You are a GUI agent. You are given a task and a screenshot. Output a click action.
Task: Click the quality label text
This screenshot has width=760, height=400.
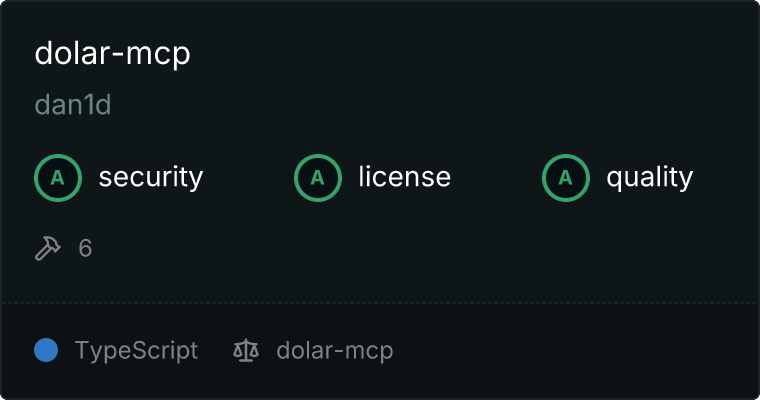[649, 177]
